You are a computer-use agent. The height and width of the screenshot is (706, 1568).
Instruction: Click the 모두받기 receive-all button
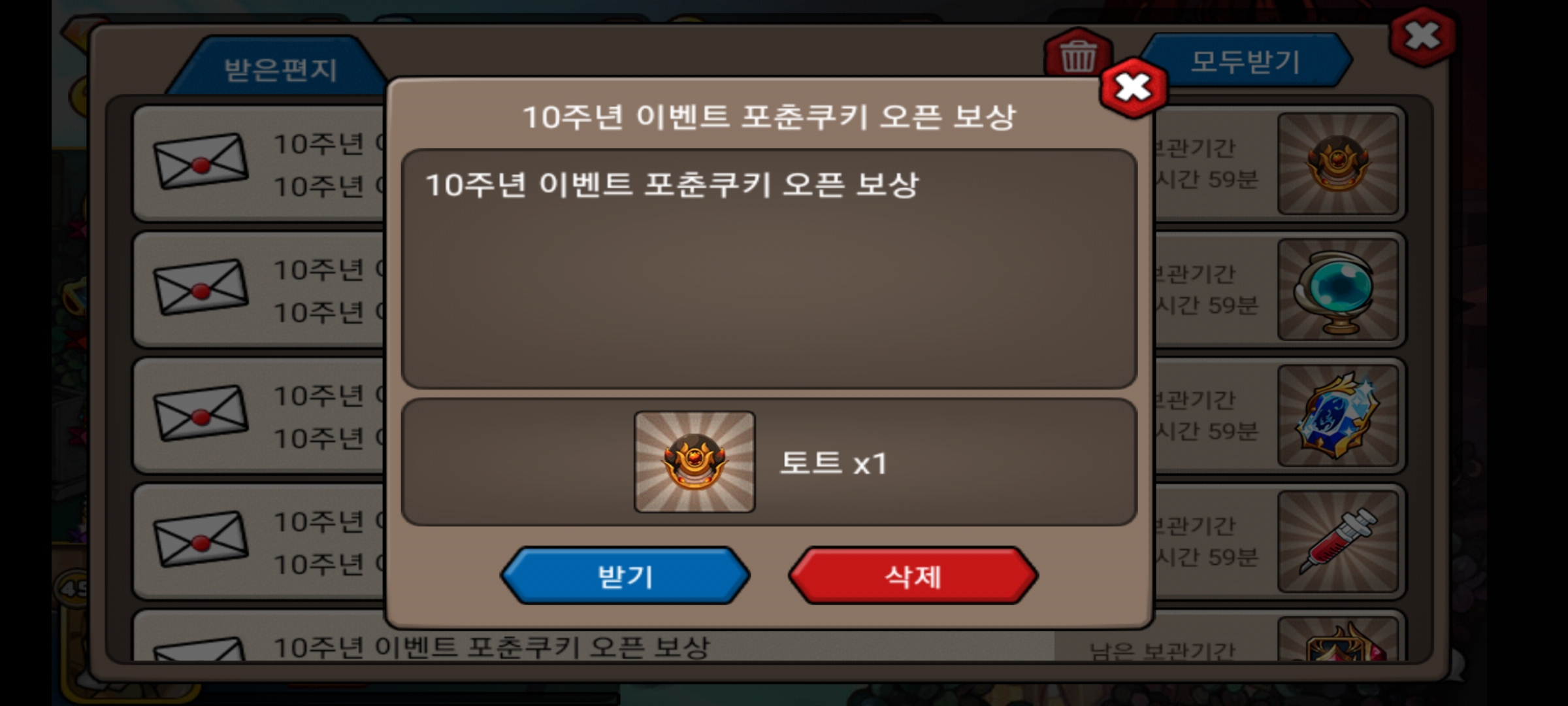1245,61
